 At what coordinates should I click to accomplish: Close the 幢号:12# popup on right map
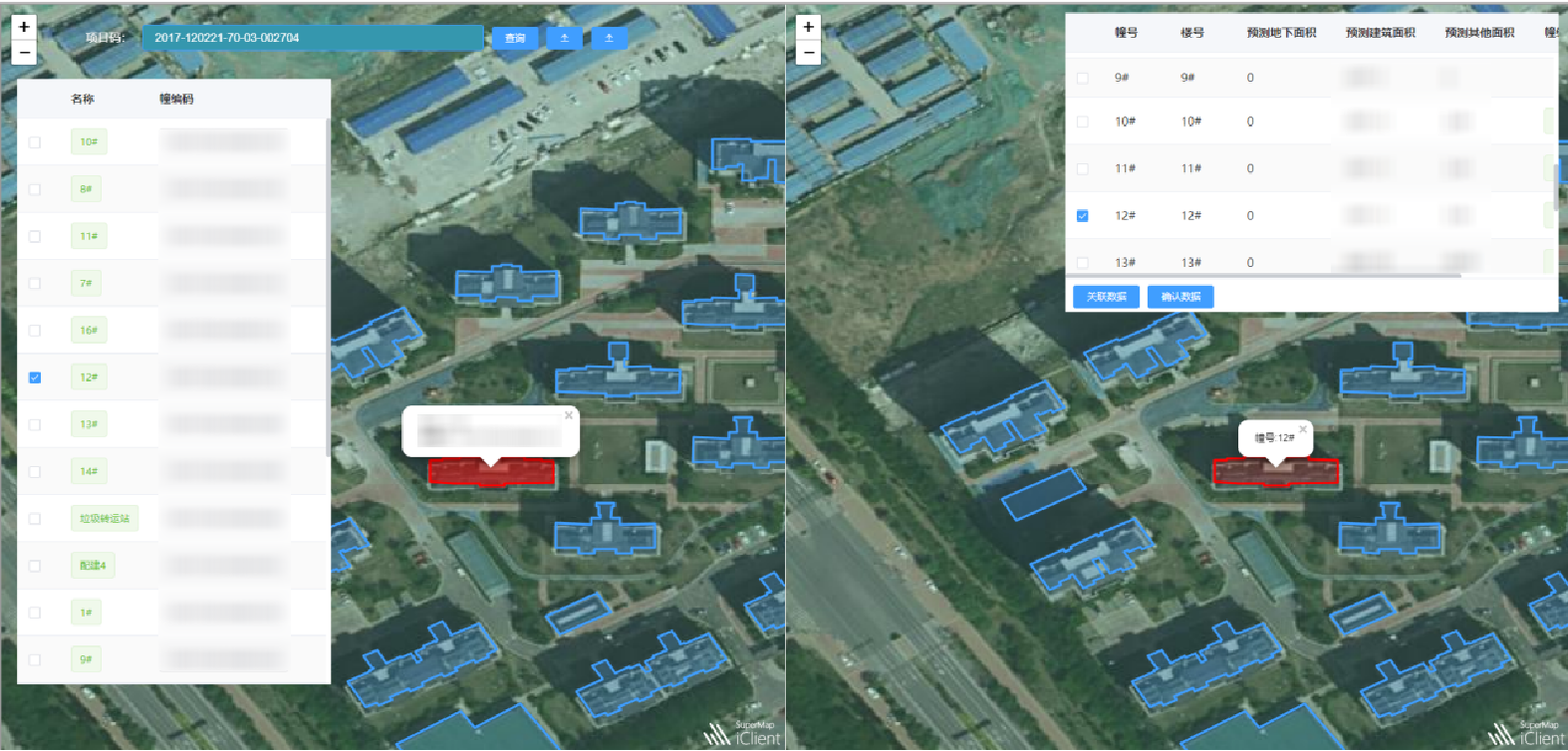[1303, 429]
